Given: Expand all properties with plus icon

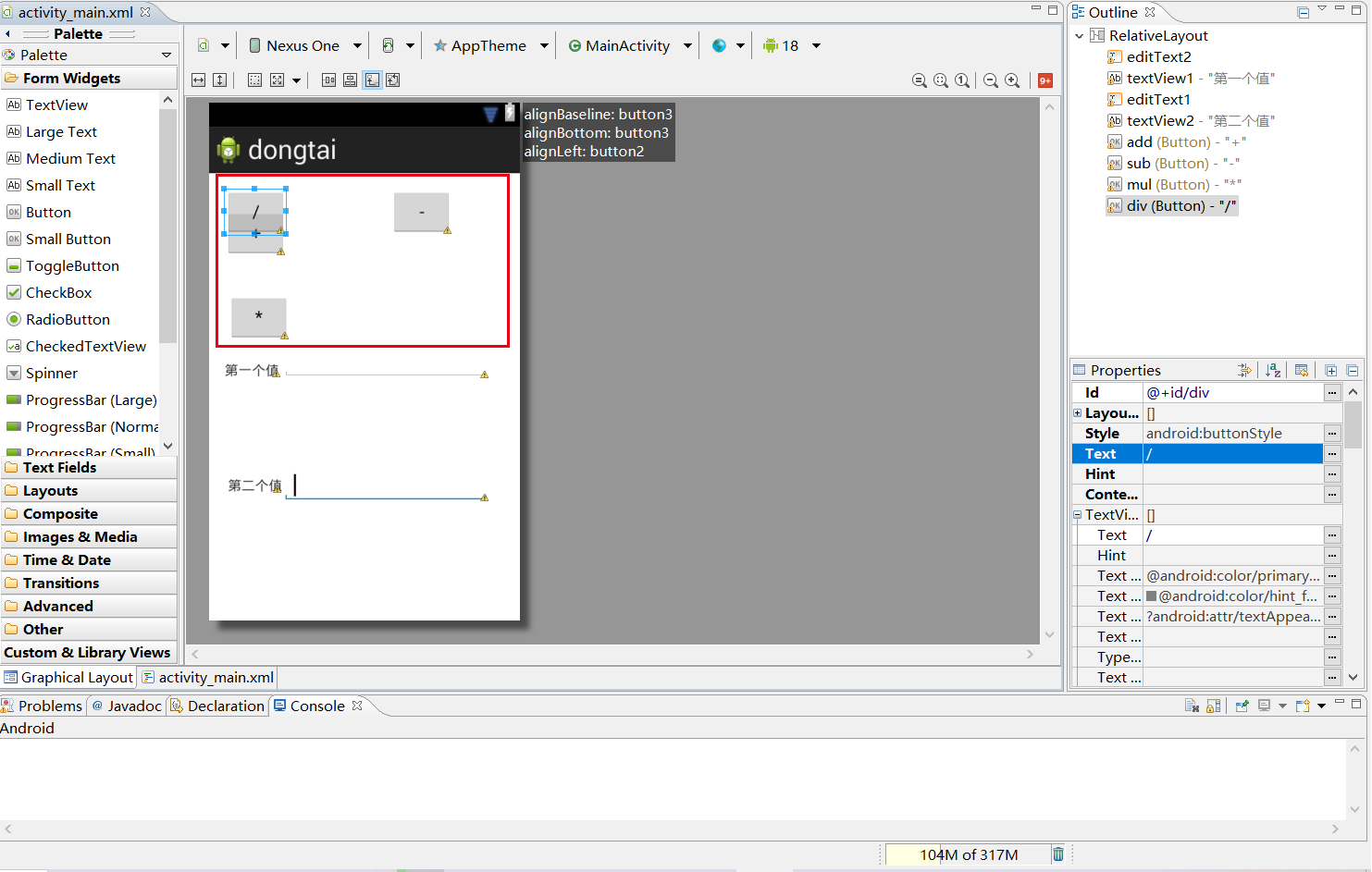Looking at the screenshot, I should 1331,371.
